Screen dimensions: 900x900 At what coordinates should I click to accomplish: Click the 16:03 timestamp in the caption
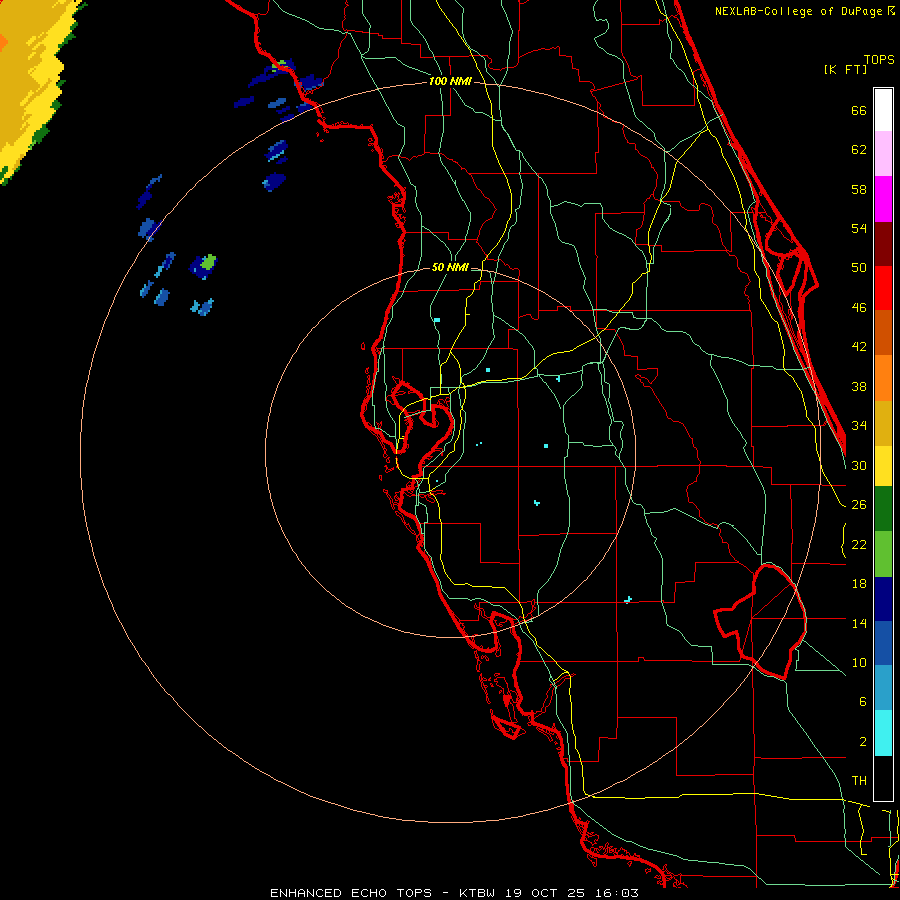coord(616,893)
